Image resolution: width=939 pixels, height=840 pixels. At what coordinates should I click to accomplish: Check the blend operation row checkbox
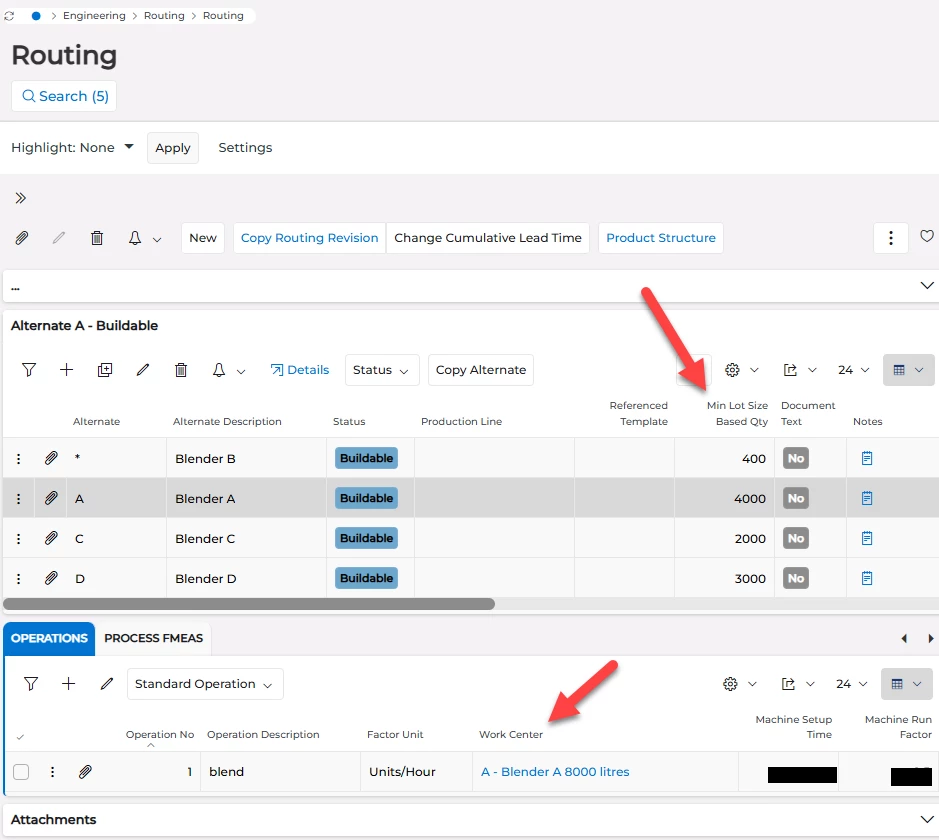coord(21,772)
